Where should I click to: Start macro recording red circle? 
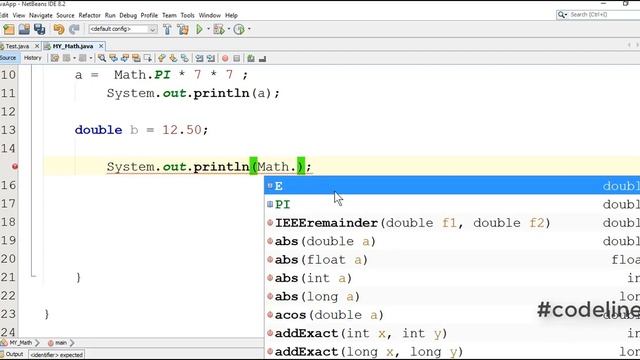(225, 58)
